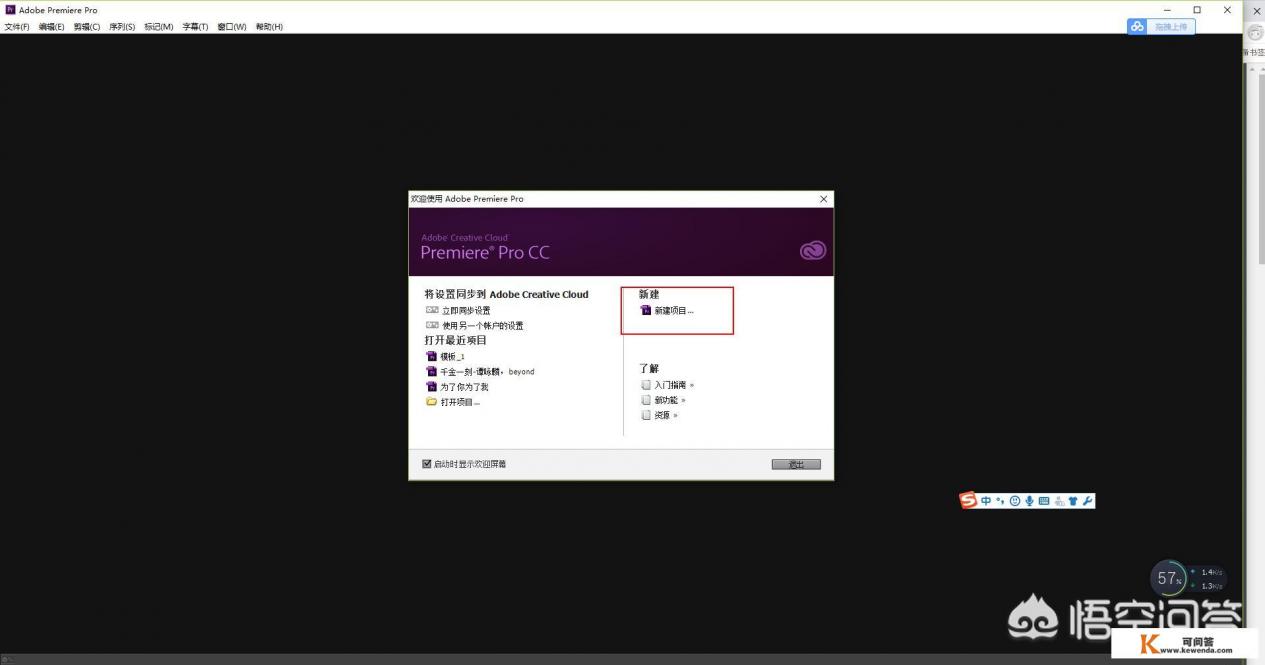Click the Sogou S logo on IME bar
Viewport: 1265px width, 665px height.
click(968, 500)
